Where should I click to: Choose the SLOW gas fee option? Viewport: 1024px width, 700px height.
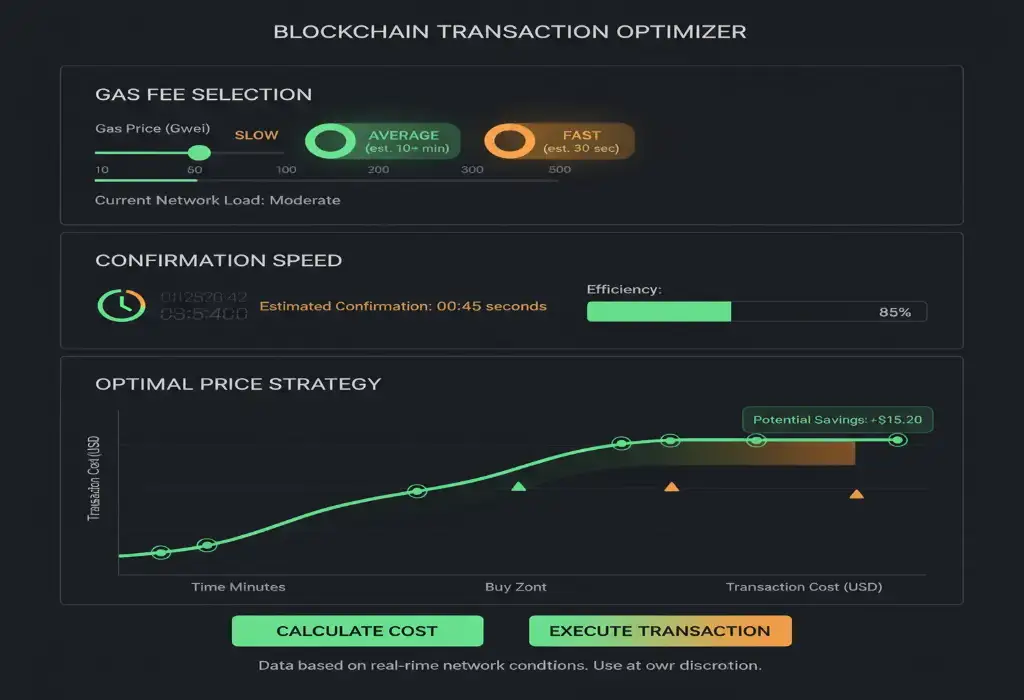(x=256, y=135)
